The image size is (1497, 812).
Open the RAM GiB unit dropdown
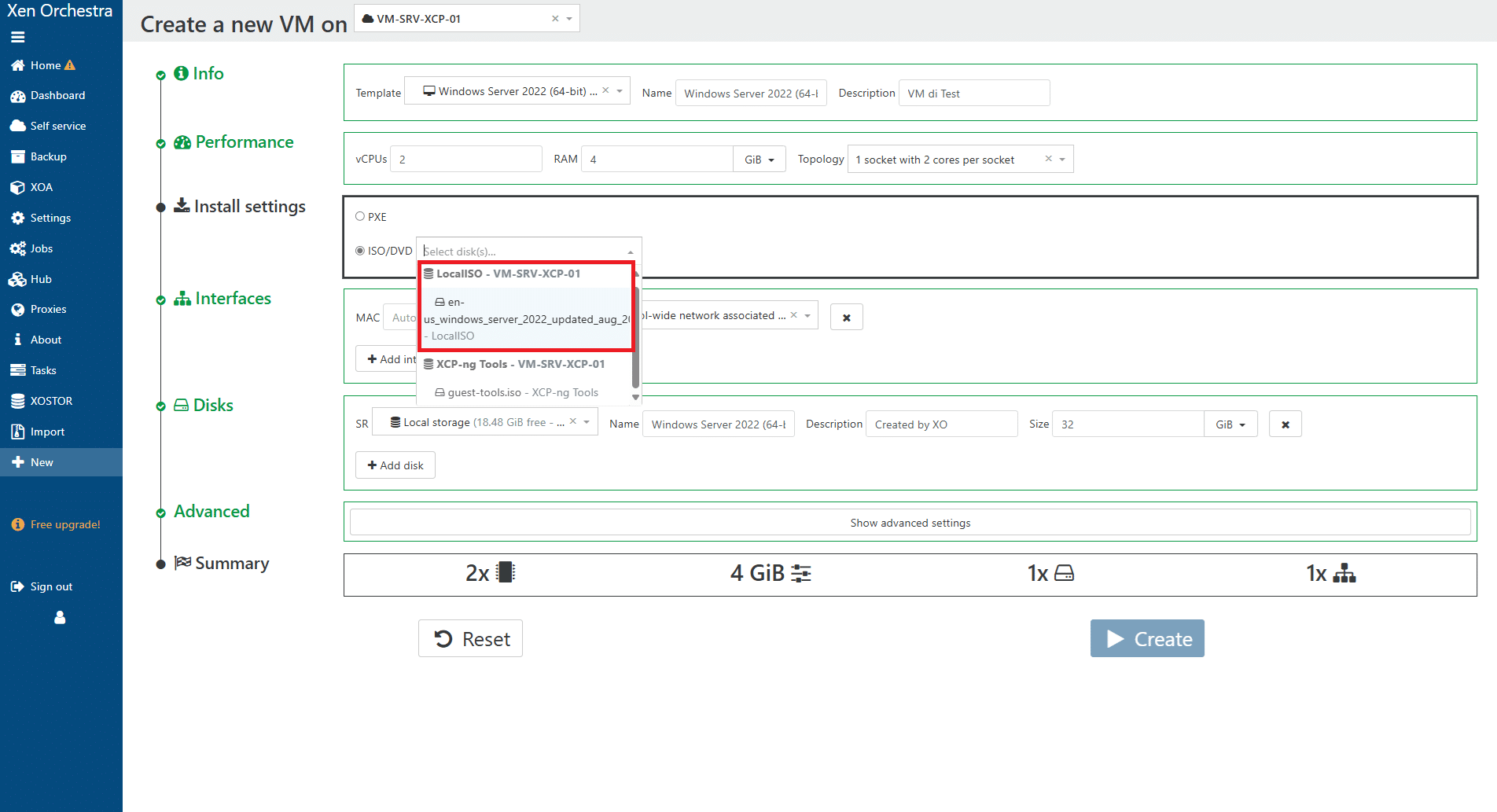click(x=760, y=159)
